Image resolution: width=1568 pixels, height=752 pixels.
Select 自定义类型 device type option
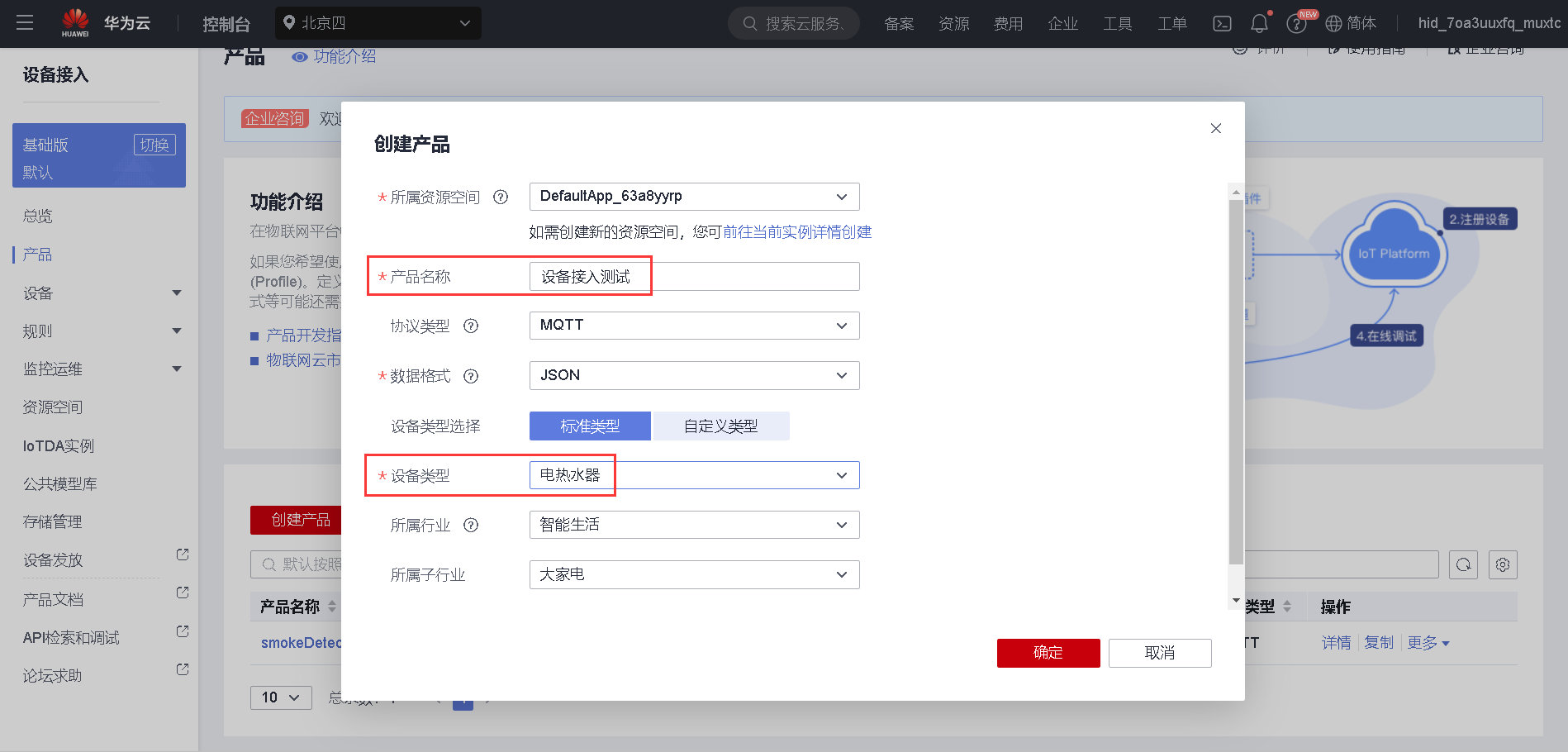tap(721, 426)
